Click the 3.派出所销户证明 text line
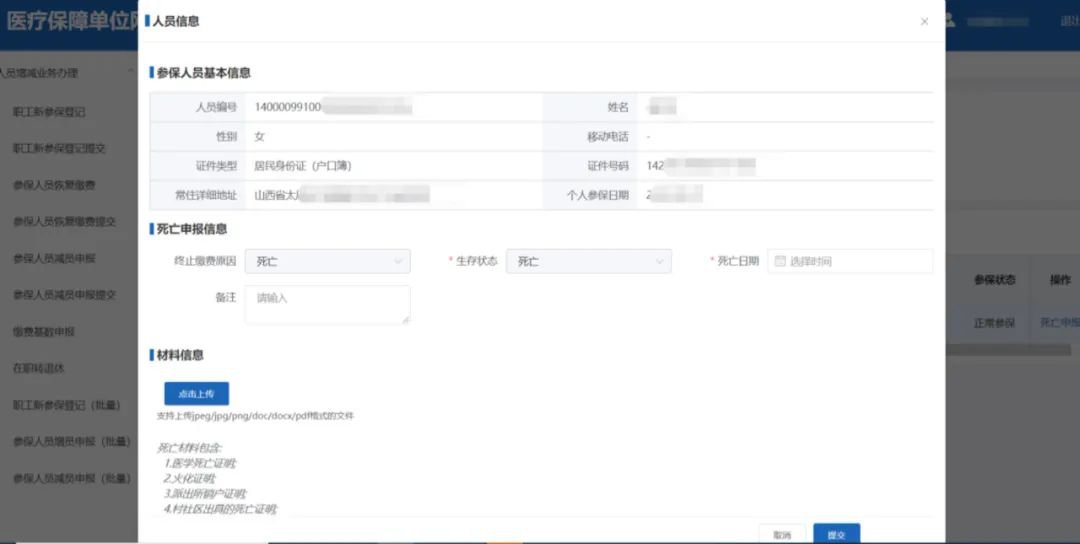This screenshot has height=544, width=1080. coord(205,494)
